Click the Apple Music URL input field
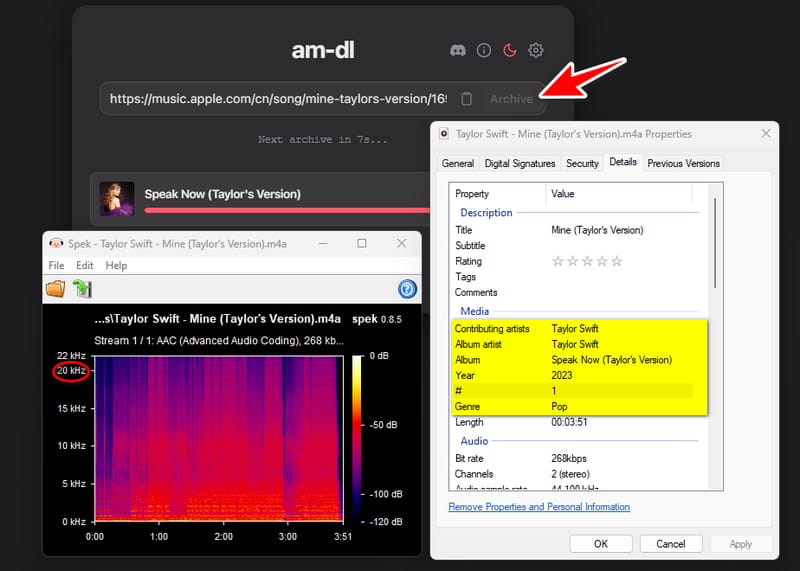The width and height of the screenshot is (800, 571). pyautogui.click(x=278, y=98)
